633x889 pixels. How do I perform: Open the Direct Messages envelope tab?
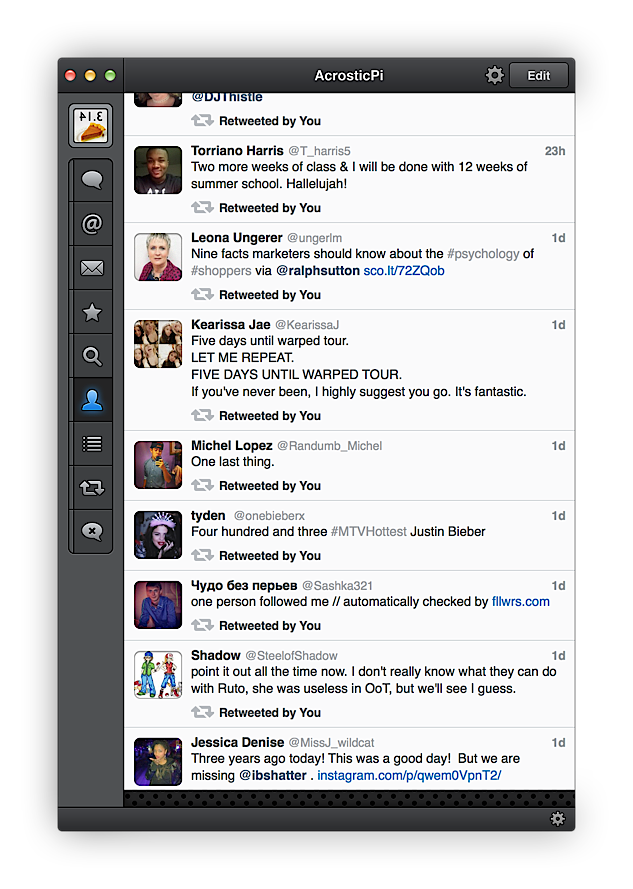pyautogui.click(x=92, y=268)
